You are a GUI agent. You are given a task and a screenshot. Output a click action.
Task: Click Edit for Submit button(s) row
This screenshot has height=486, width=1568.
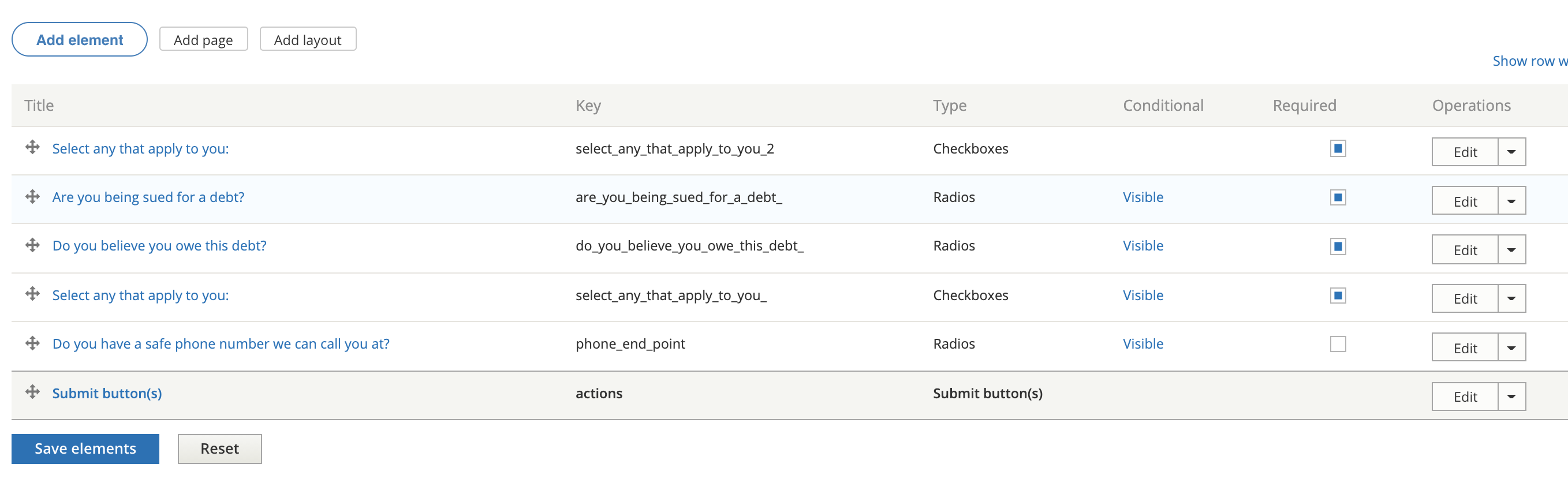click(1465, 397)
